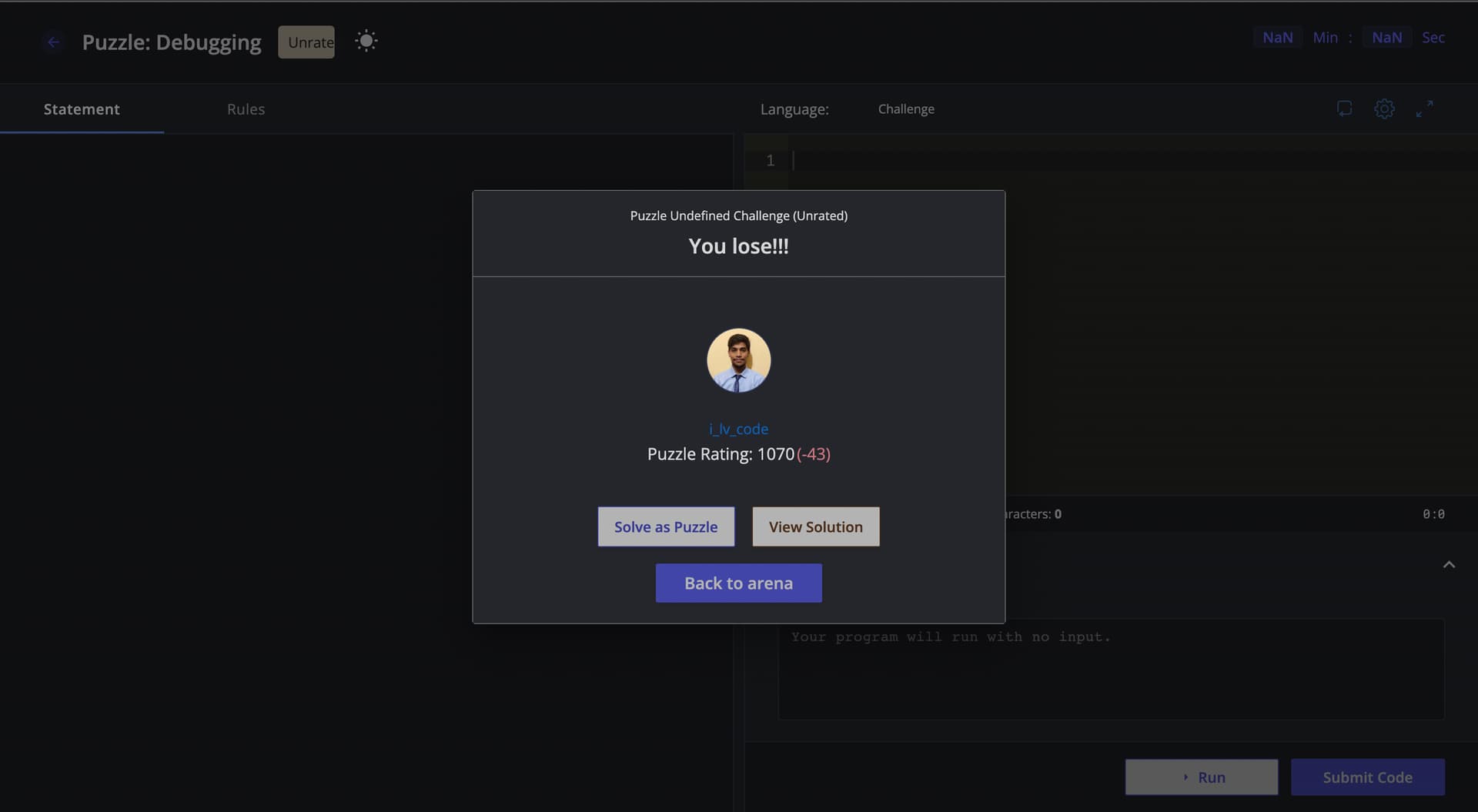Viewport: 1478px width, 812px height.
Task: Run the code with Run button
Action: tap(1202, 777)
